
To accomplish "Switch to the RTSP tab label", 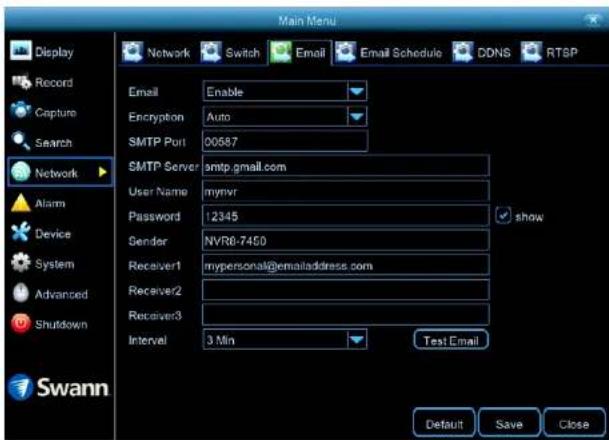I will (x=562, y=53).
